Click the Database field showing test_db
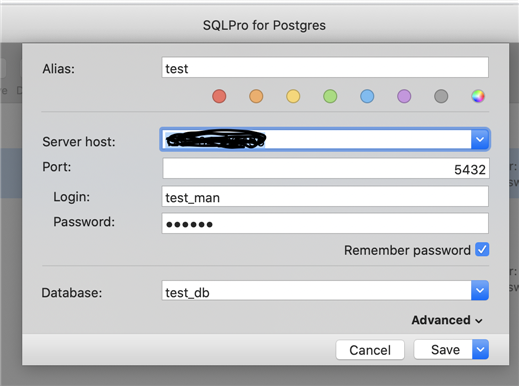The image size is (519, 386). (x=317, y=290)
